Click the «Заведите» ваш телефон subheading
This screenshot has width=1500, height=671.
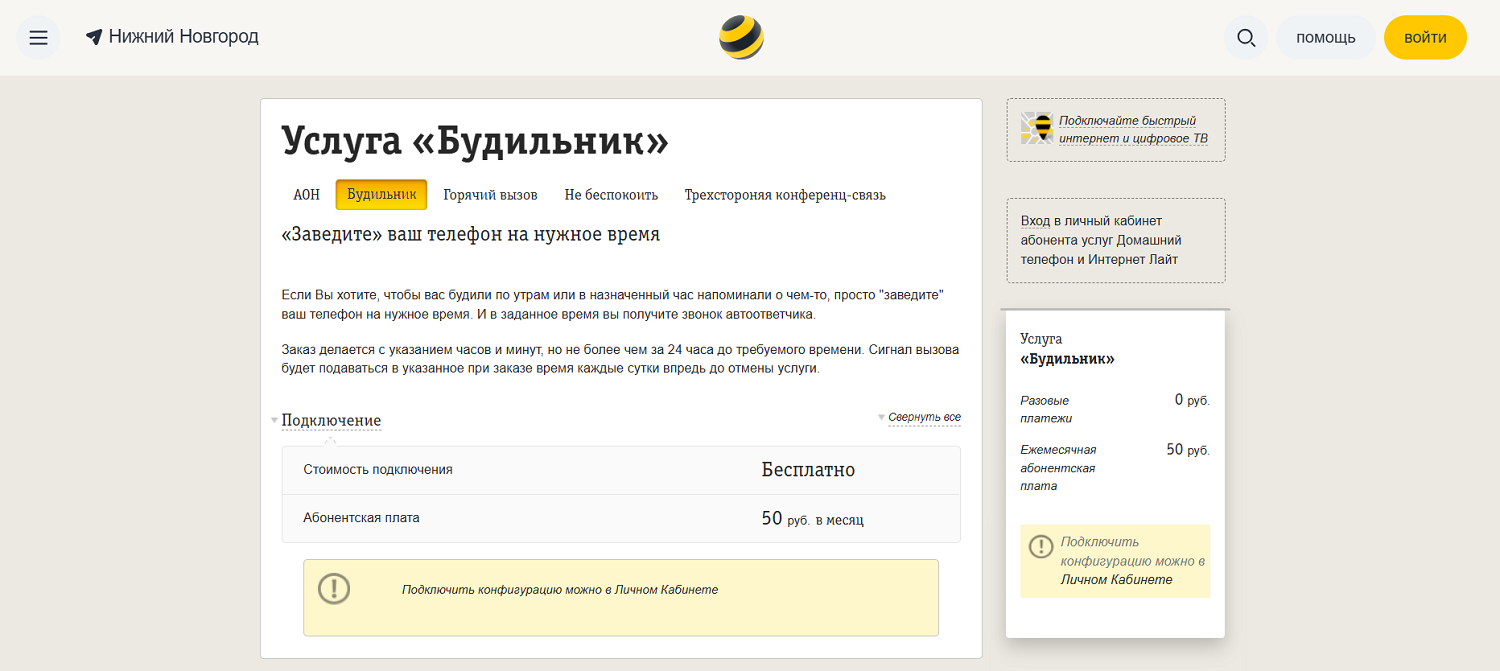pos(471,235)
